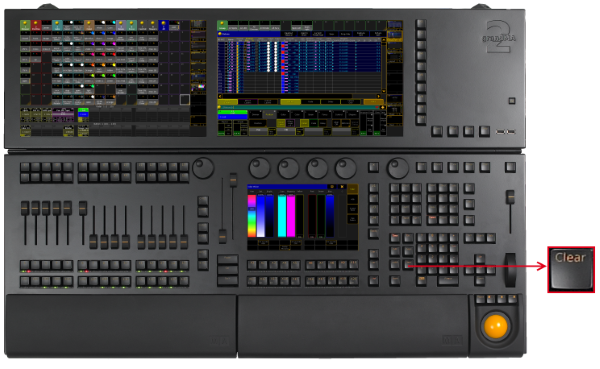This screenshot has width=600, height=369.
Task: Select the cyan bar in the color mixer
Action: (282, 216)
